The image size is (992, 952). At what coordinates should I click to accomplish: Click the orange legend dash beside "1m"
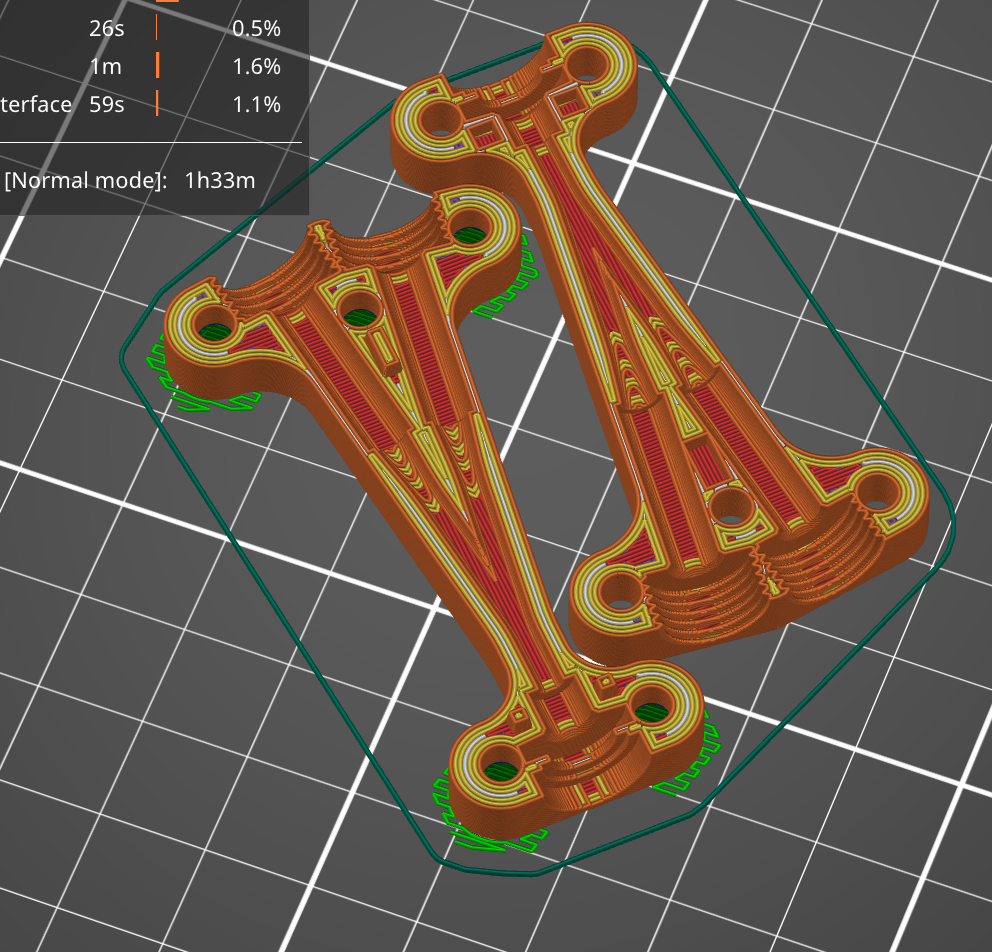tap(156, 66)
